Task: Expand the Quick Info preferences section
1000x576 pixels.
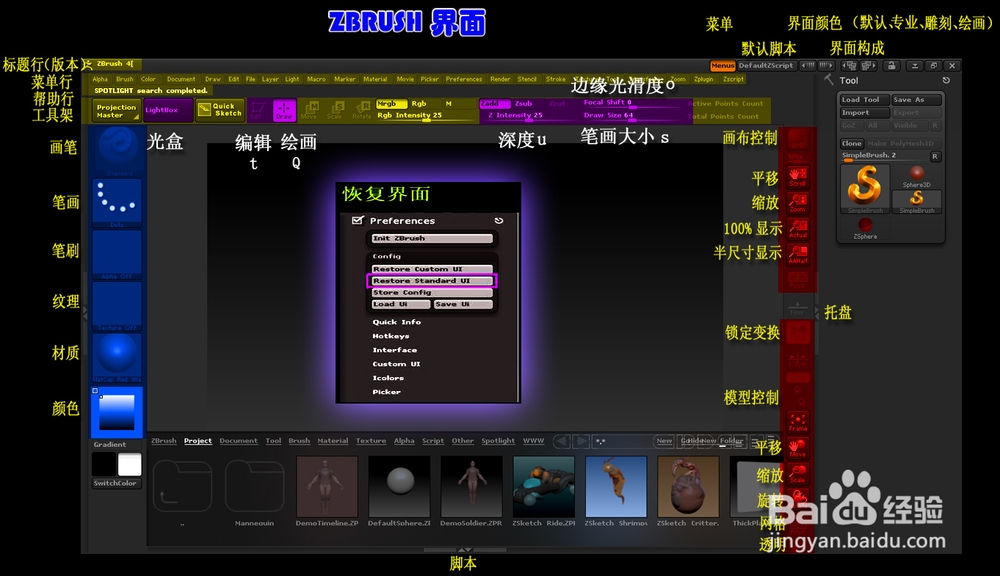Action: pyautogui.click(x=397, y=322)
